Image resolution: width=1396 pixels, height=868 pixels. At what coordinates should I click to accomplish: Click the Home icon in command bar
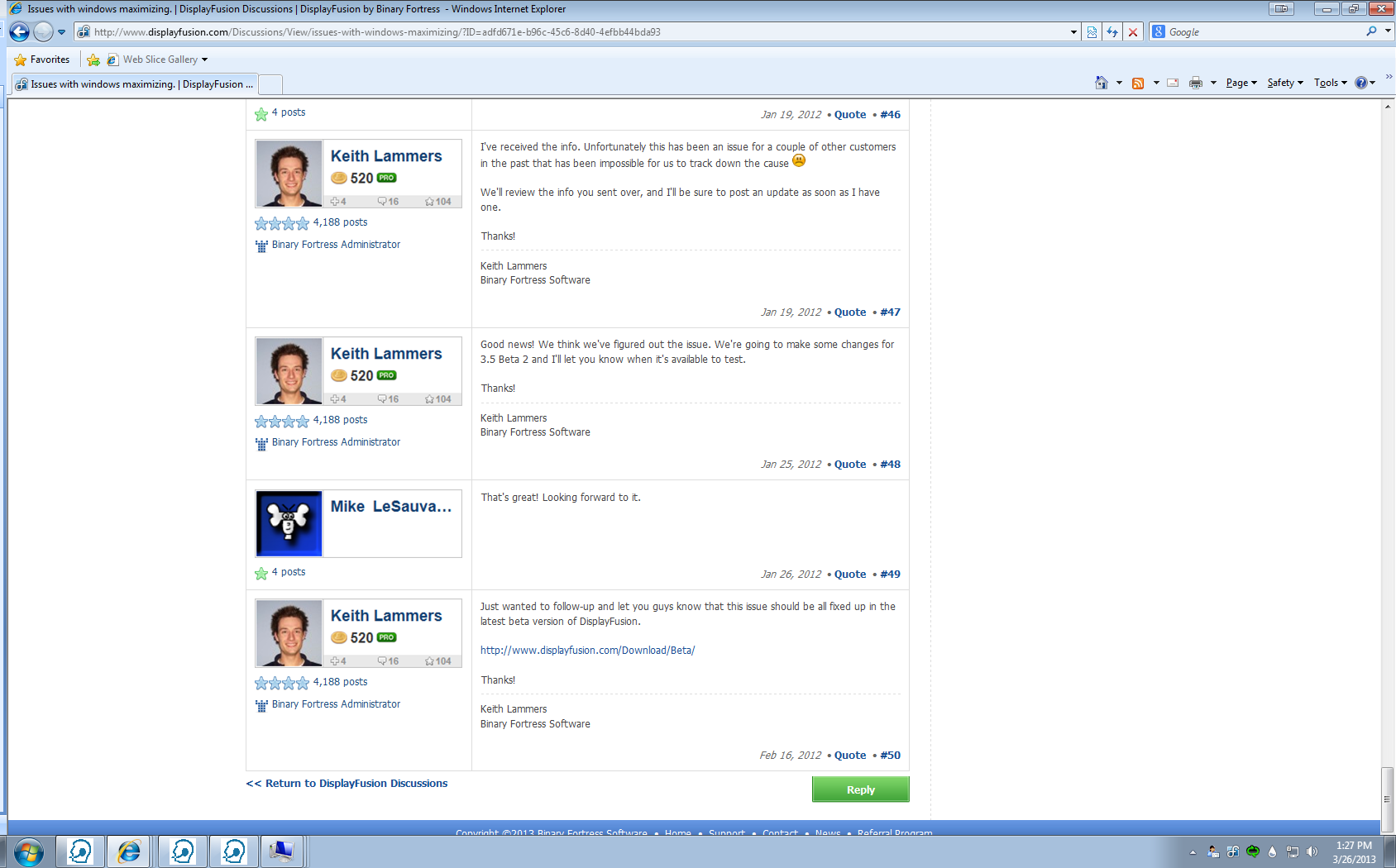tap(1101, 83)
